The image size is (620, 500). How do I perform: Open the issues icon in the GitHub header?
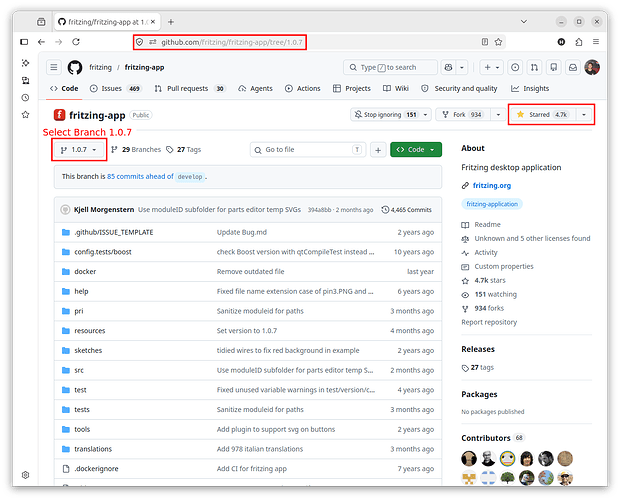(515, 68)
